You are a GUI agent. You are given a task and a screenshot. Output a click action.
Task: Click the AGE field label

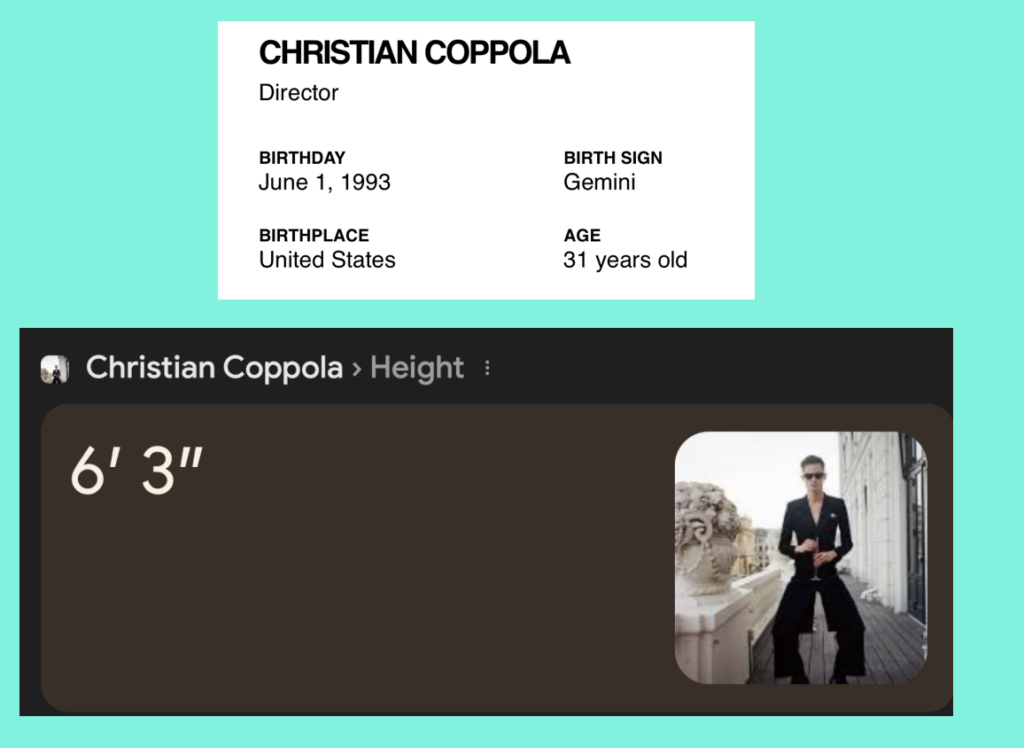pyautogui.click(x=581, y=235)
